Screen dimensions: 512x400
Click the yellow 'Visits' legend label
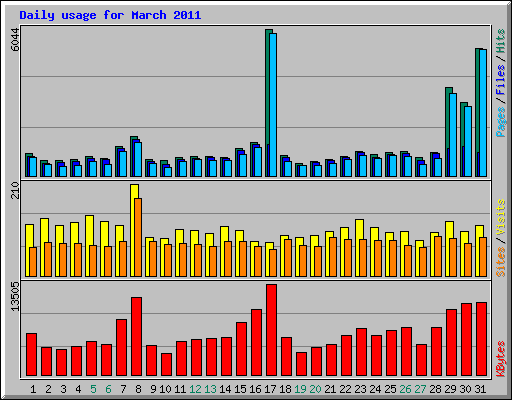(x=501, y=217)
